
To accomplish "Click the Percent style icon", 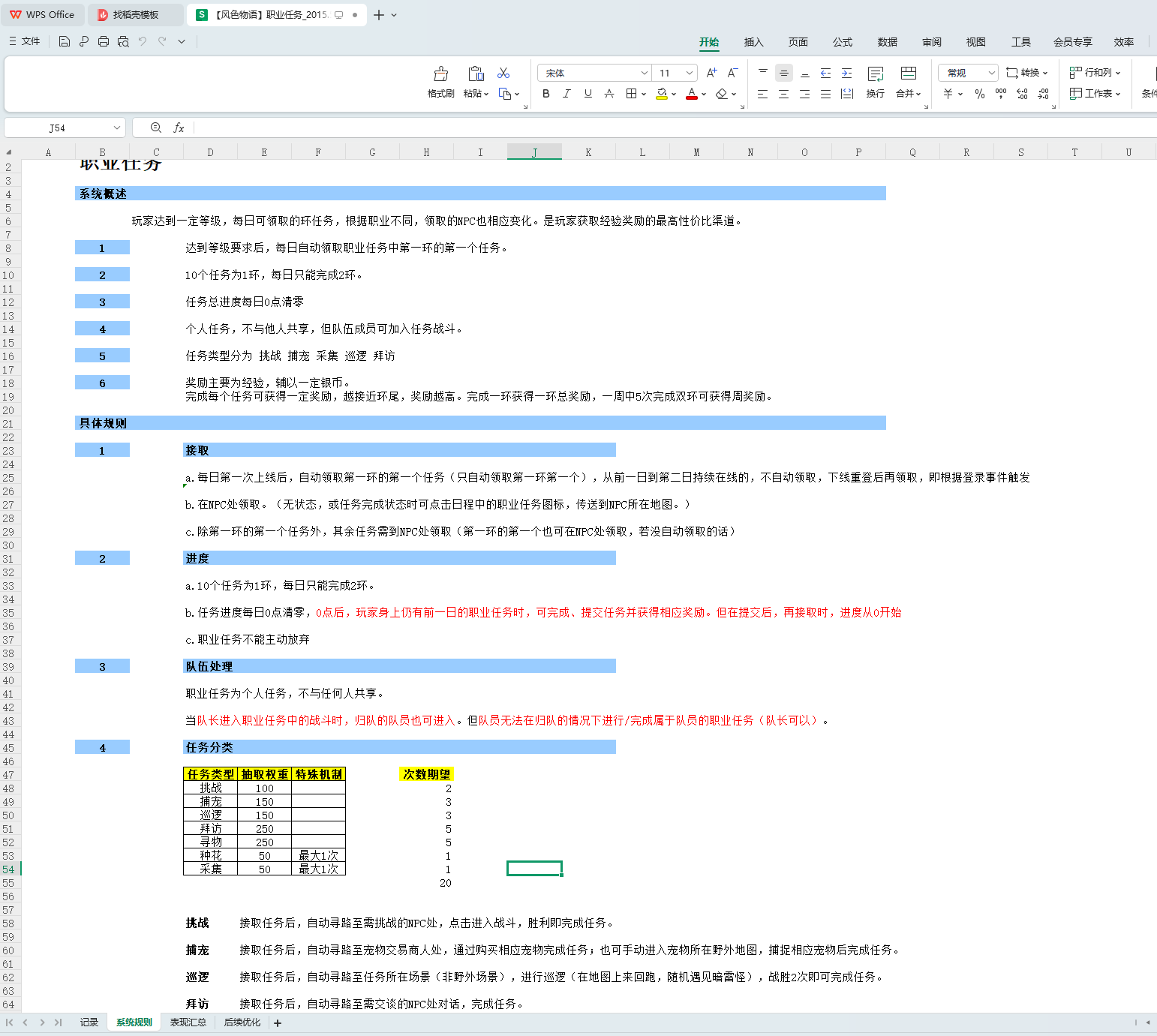I will click(x=979, y=94).
